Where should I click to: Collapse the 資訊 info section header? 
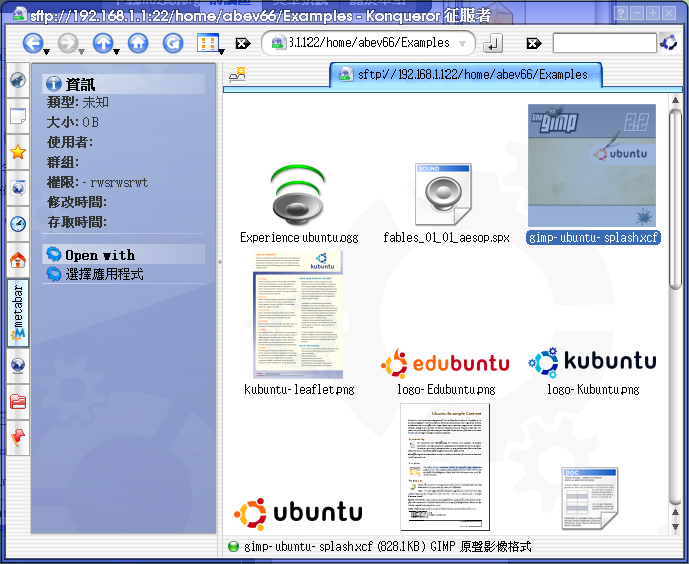click(123, 84)
